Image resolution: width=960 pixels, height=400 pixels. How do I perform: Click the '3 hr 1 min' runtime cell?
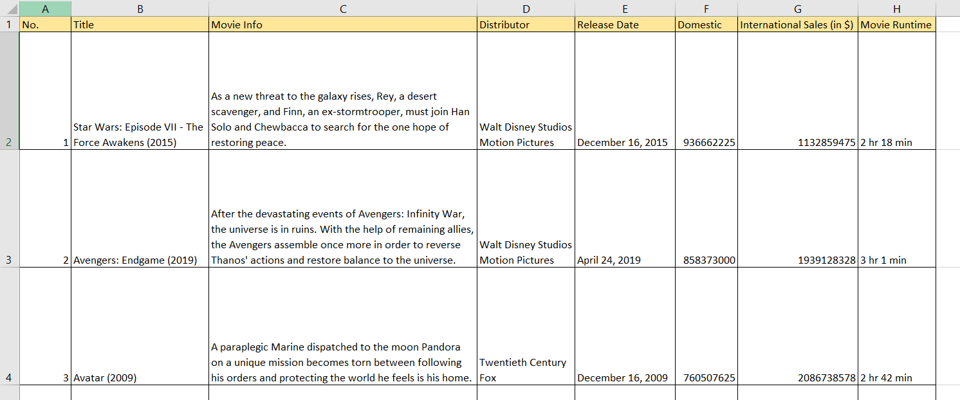(897, 208)
